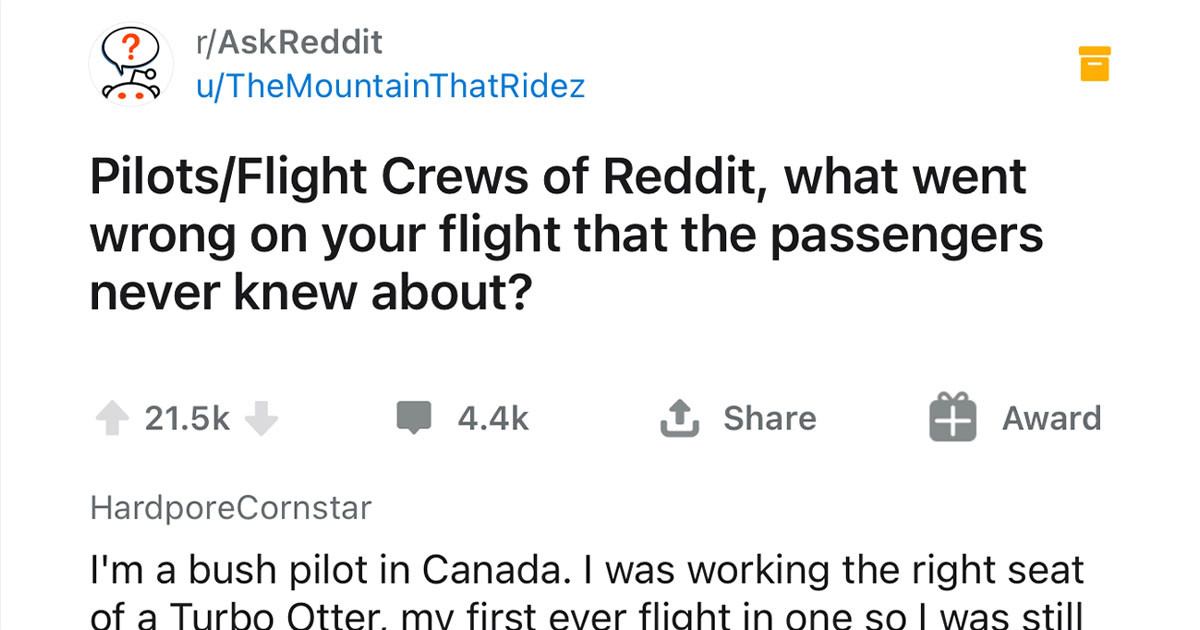This screenshot has height=630, width=1200.
Task: Click the Share button label
Action: (x=769, y=417)
